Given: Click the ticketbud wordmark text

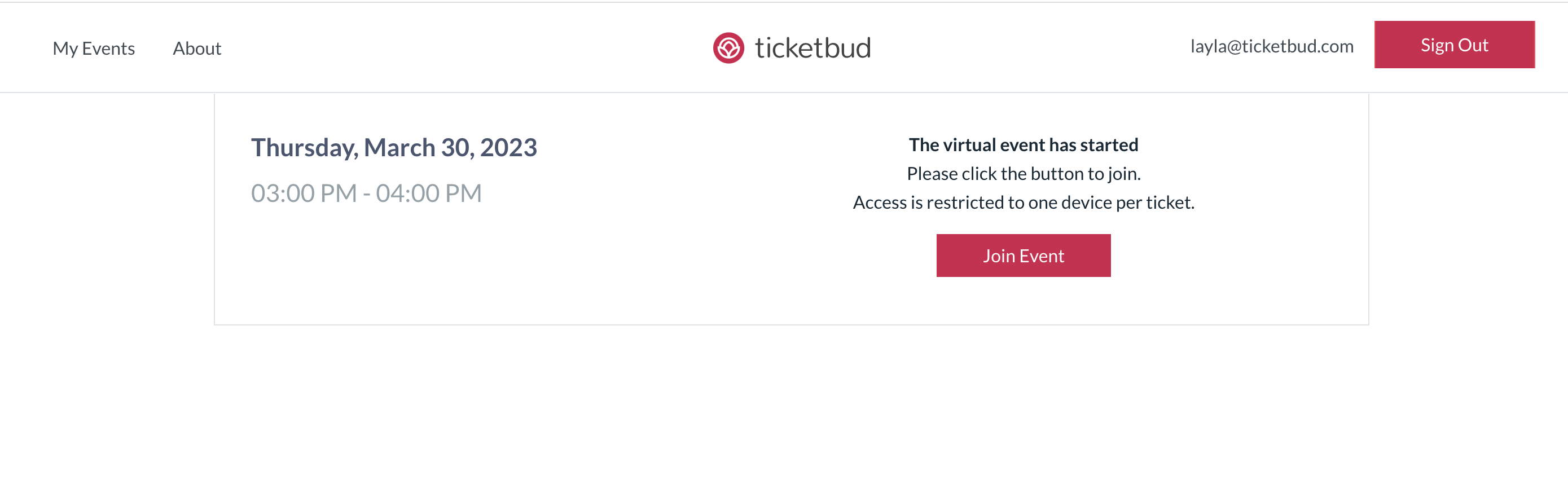Looking at the screenshot, I should (x=812, y=48).
